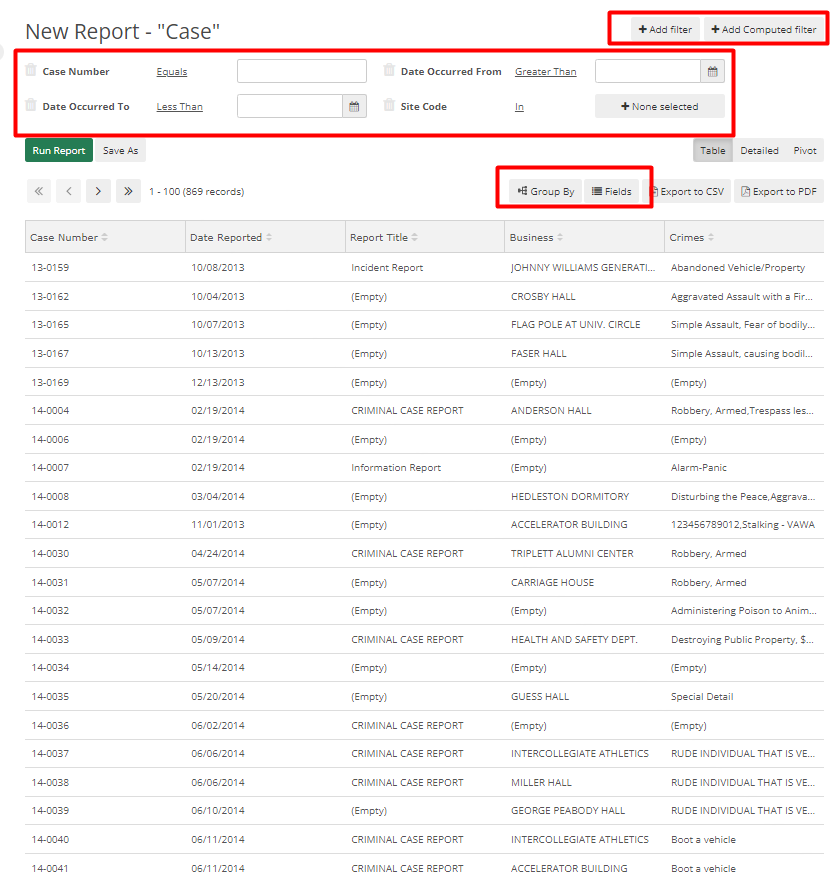Open the Group By options

(x=546, y=190)
